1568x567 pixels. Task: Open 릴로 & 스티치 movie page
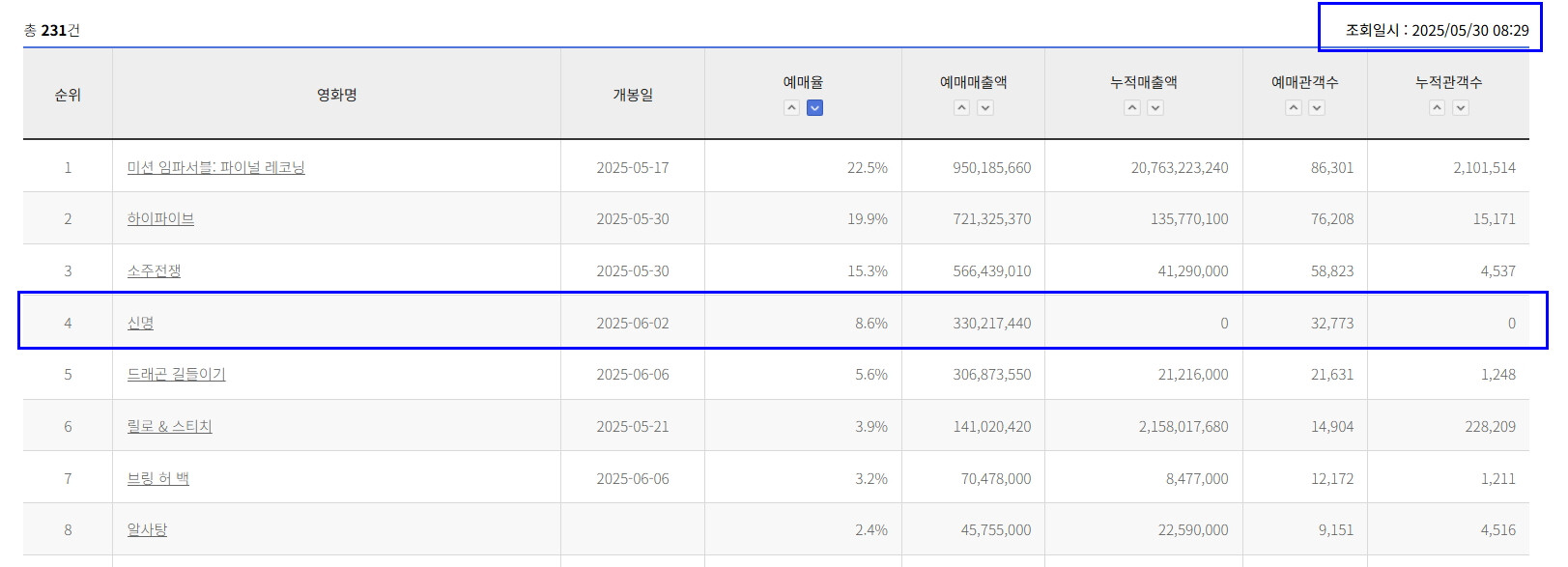(169, 427)
